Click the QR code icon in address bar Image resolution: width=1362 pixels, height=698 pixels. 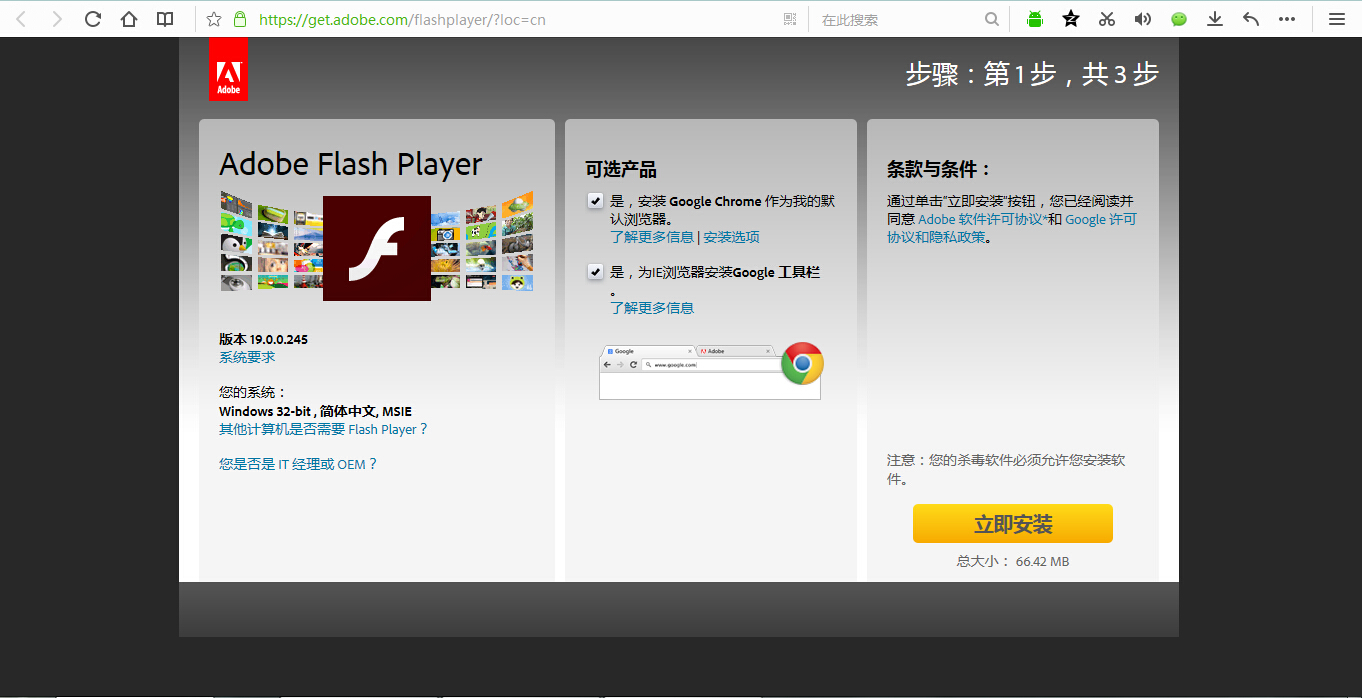790,19
